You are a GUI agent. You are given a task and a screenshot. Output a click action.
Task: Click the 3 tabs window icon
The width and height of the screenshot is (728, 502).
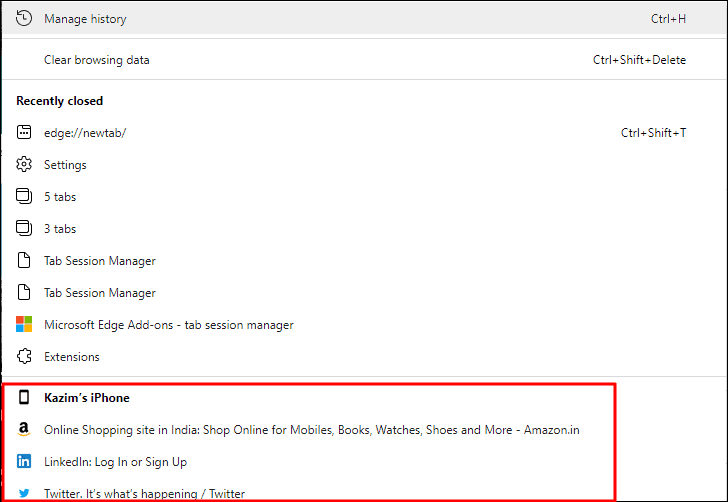(24, 228)
